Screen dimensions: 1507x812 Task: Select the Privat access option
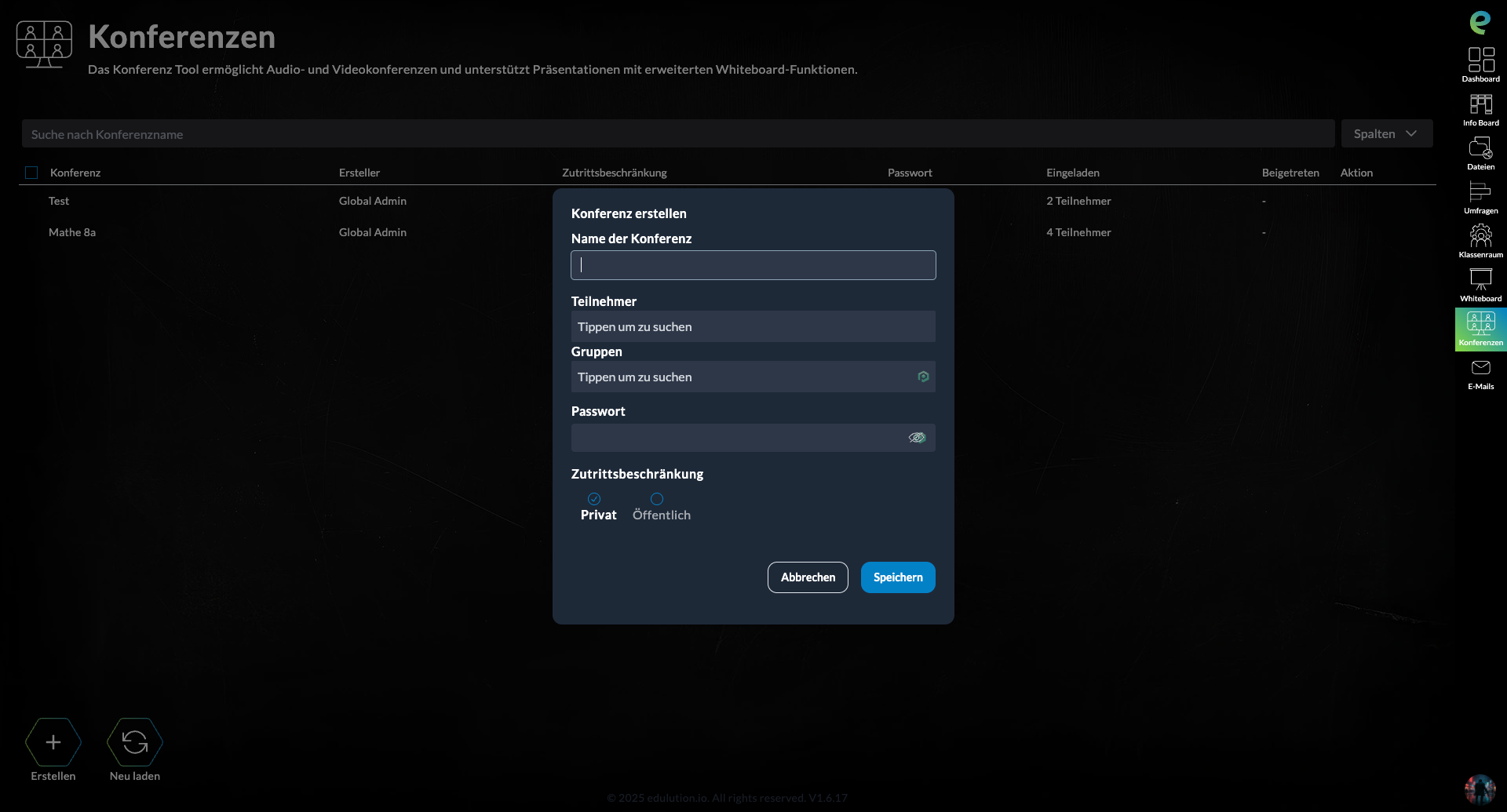point(594,499)
